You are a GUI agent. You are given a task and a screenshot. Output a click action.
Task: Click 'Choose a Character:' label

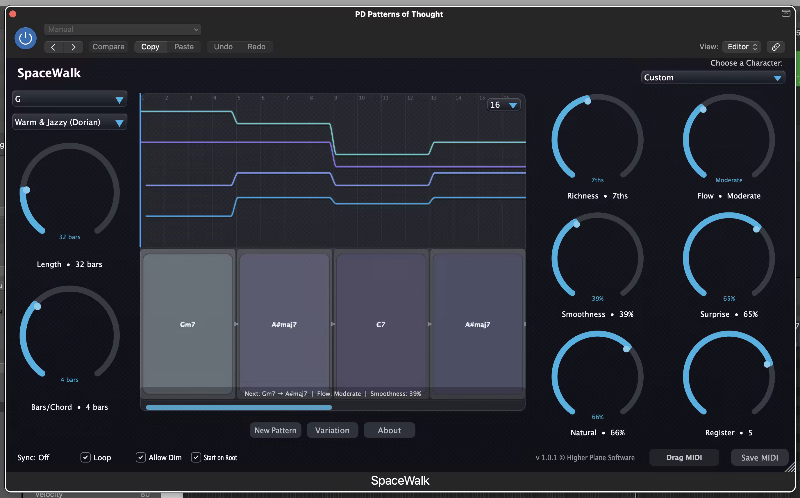click(746, 63)
